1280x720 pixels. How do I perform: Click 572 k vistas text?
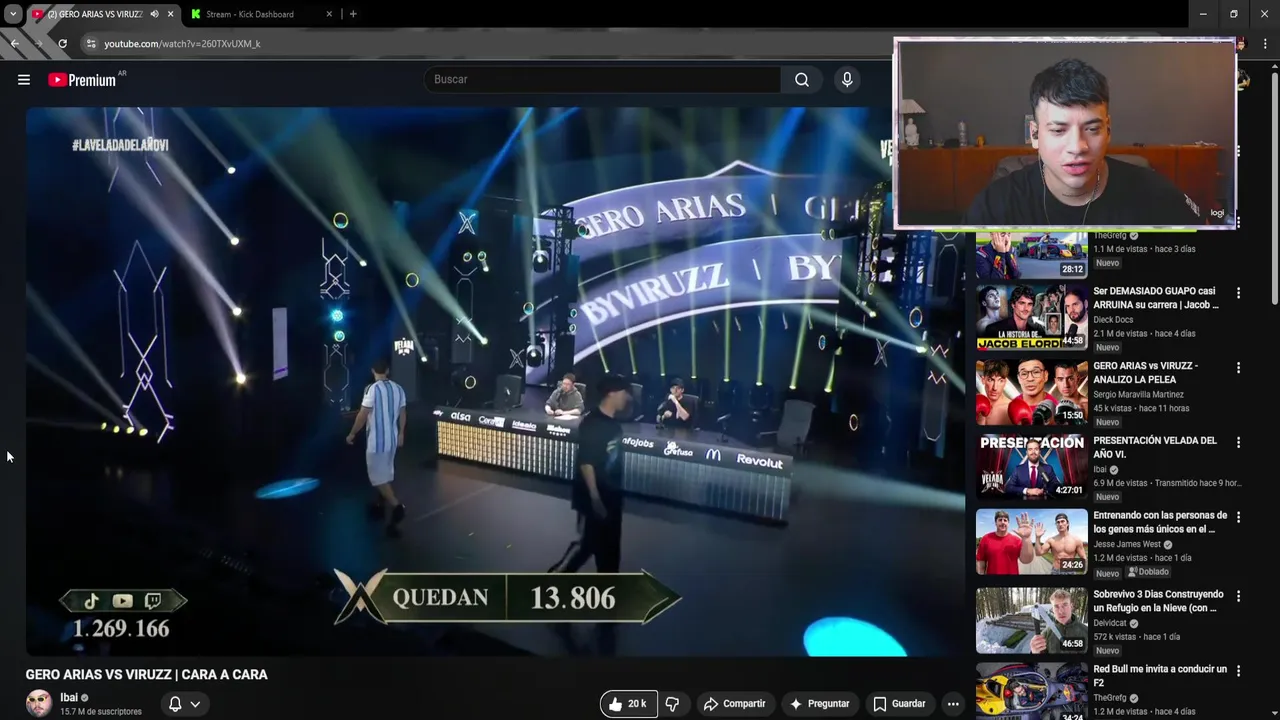coord(1115,637)
